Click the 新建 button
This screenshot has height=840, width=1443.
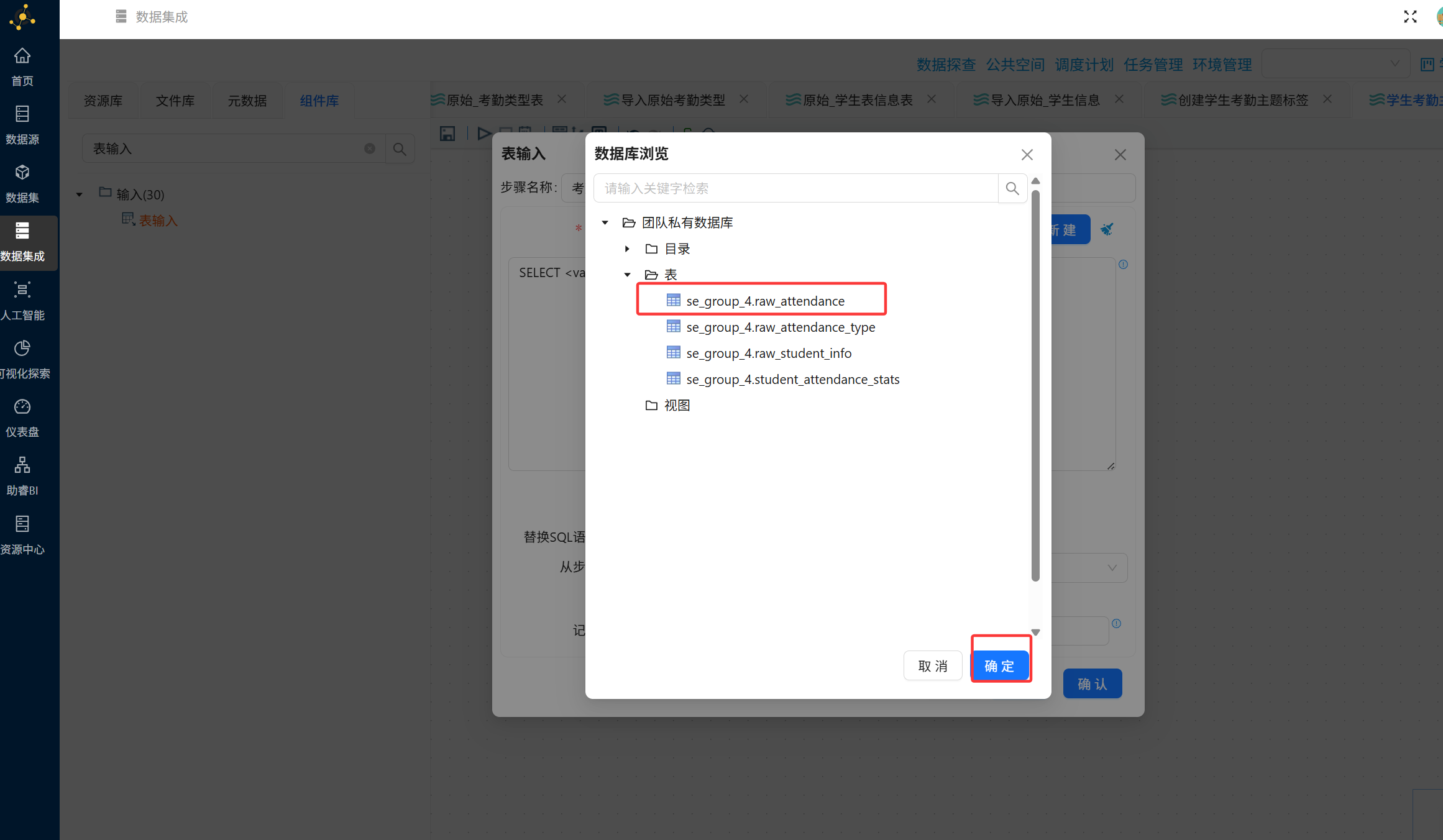click(1070, 230)
